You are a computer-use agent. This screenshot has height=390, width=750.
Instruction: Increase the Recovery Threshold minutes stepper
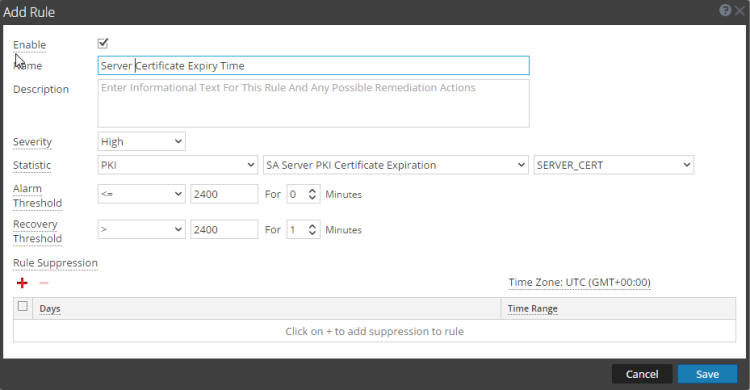click(x=312, y=226)
